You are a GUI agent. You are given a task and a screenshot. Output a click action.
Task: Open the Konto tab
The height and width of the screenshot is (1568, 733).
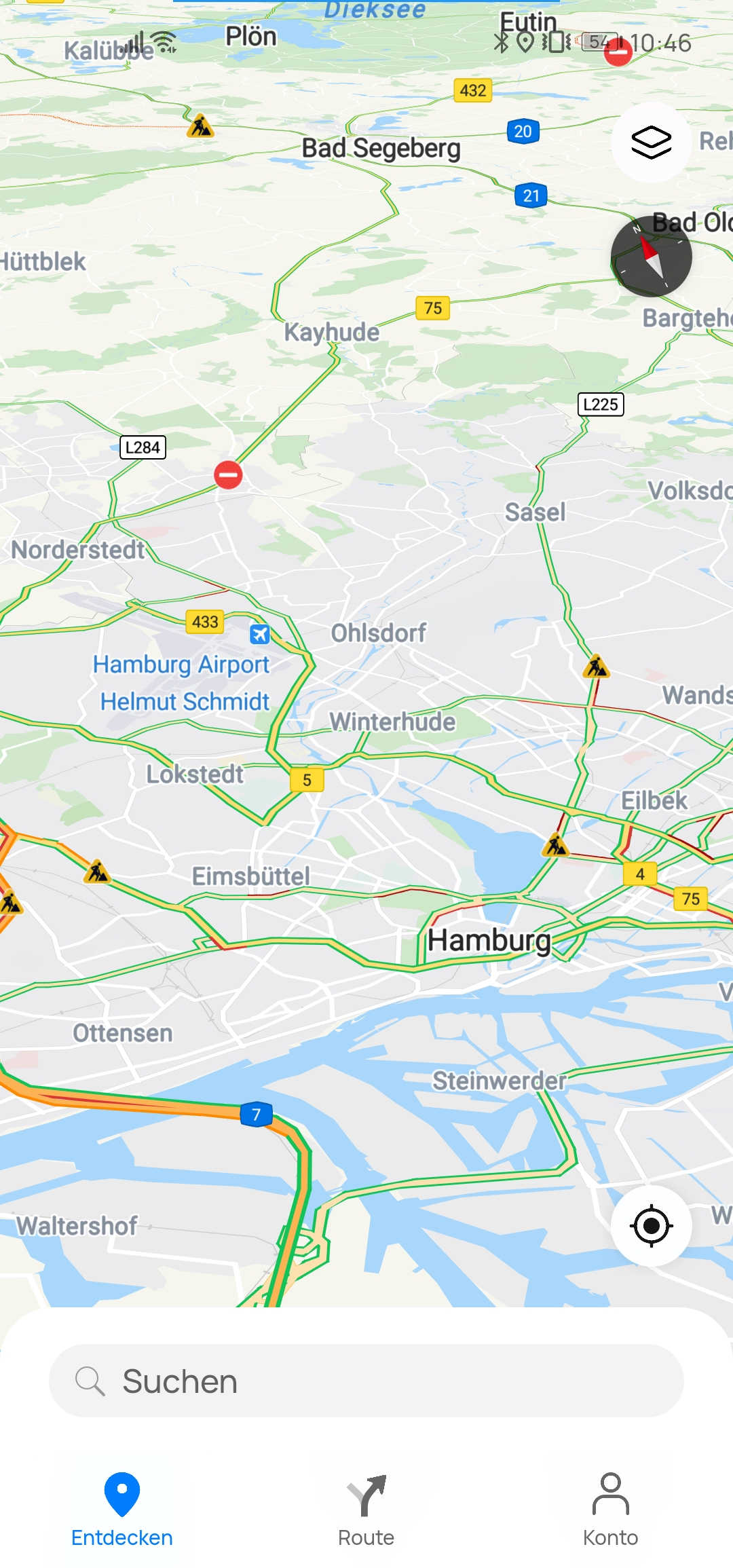[x=610, y=1511]
